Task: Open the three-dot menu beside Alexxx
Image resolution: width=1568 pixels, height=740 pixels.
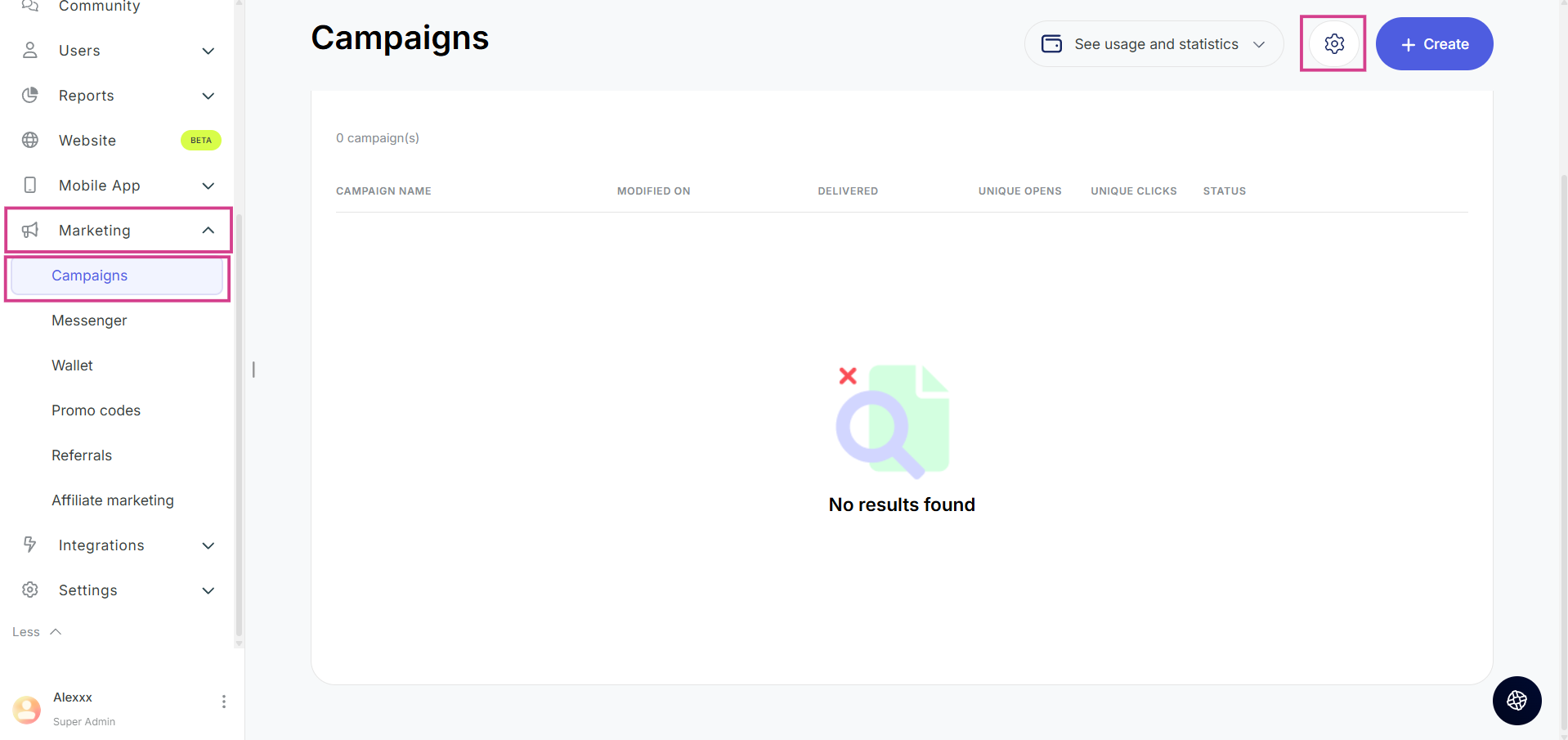Action: (223, 702)
